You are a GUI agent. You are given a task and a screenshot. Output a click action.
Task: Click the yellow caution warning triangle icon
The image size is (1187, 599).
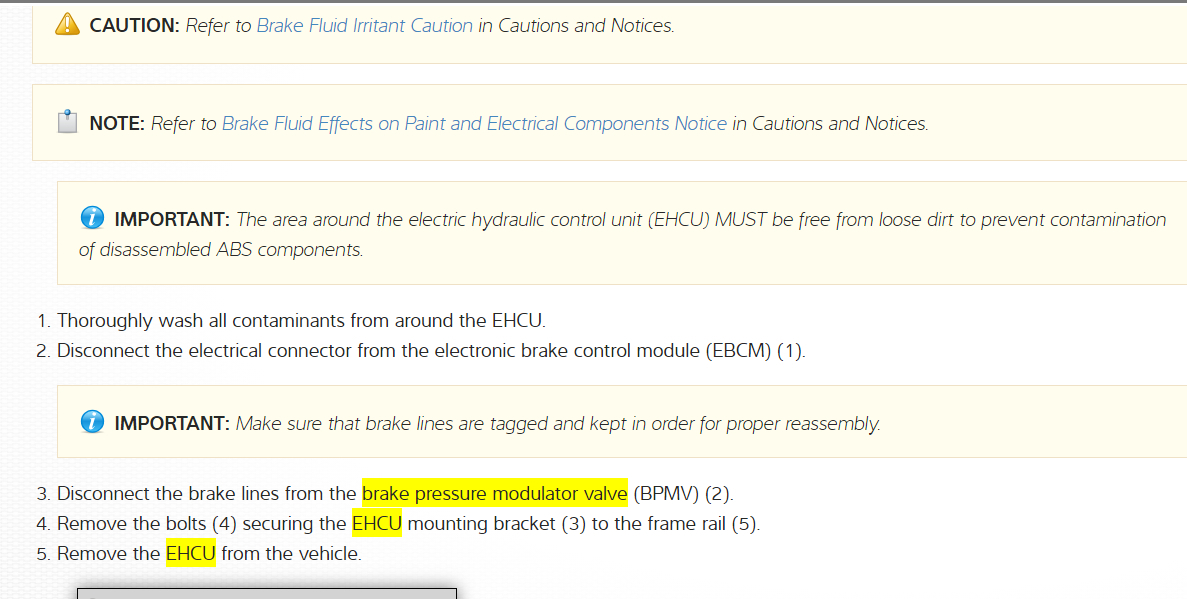click(68, 25)
